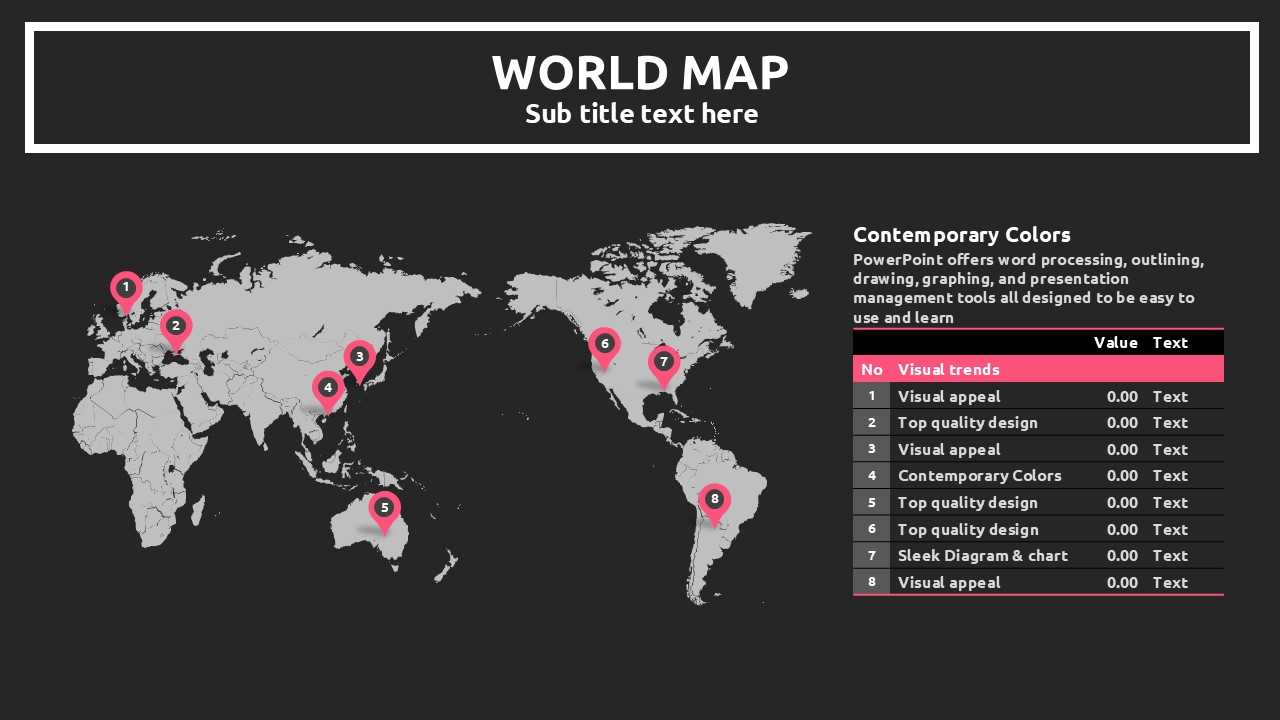Select pin 6 on North America
1280x720 pixels.
[x=604, y=345]
